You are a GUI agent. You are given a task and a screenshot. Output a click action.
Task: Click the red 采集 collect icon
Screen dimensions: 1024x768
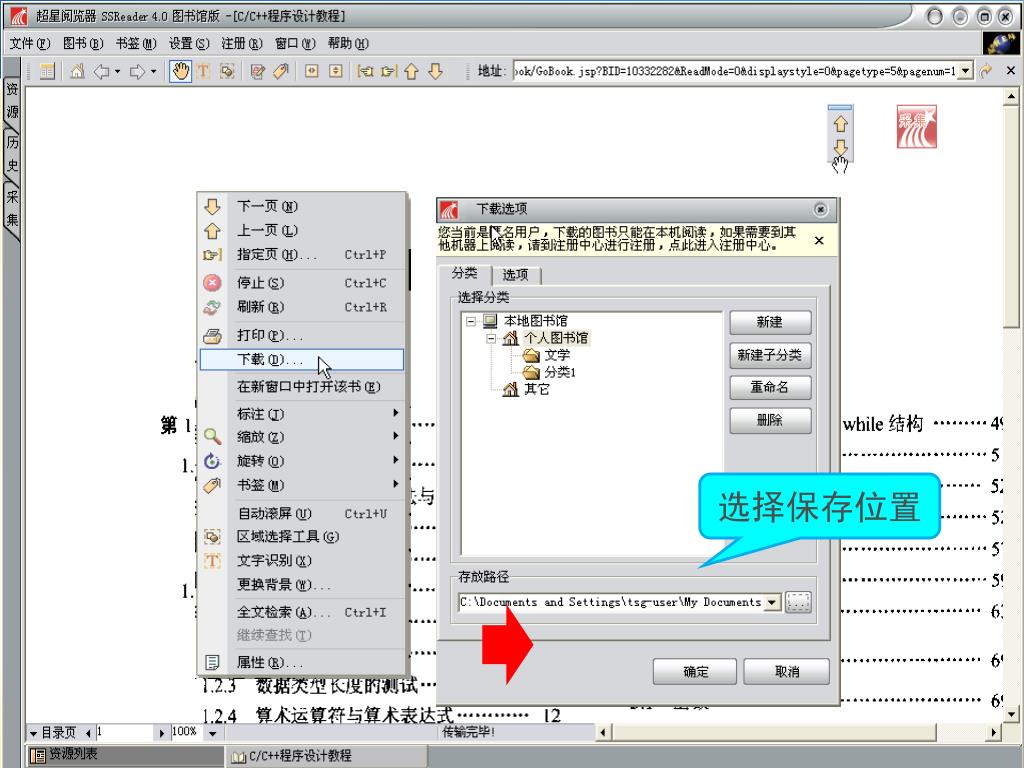[916, 127]
